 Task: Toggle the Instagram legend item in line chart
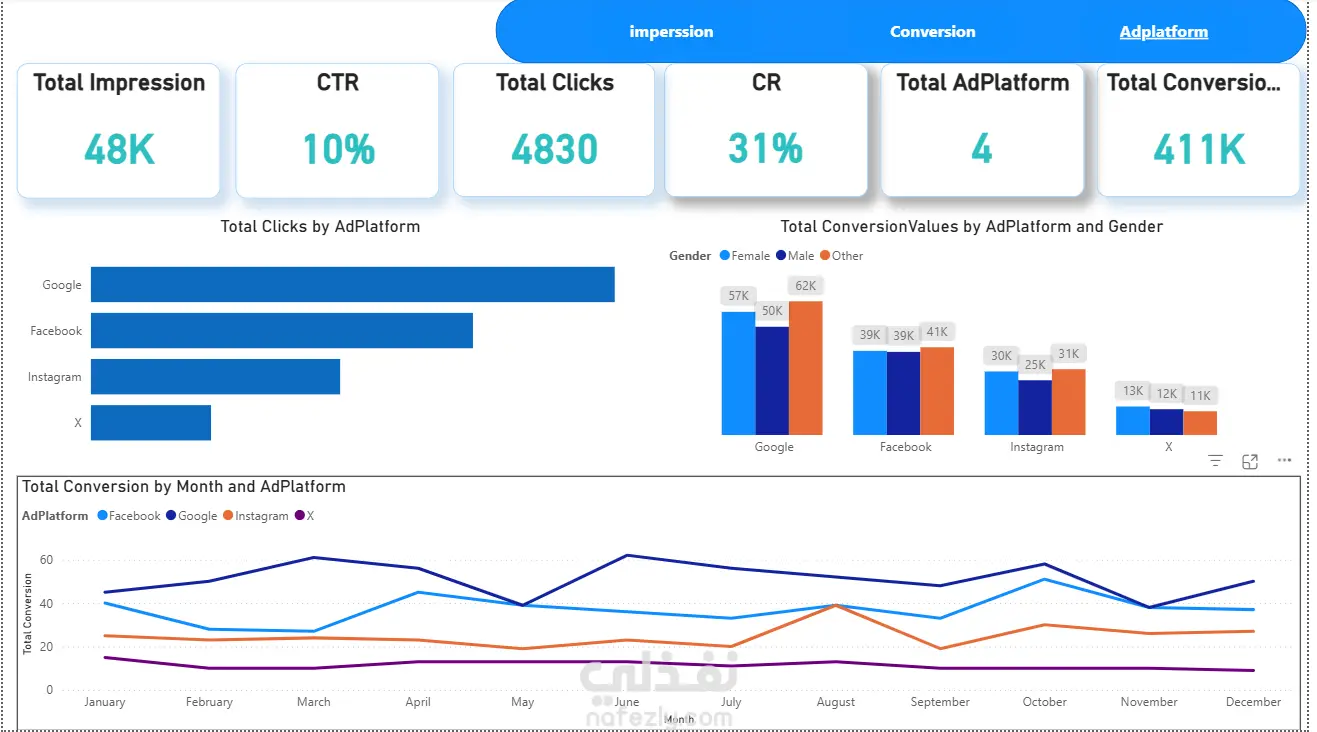(256, 516)
